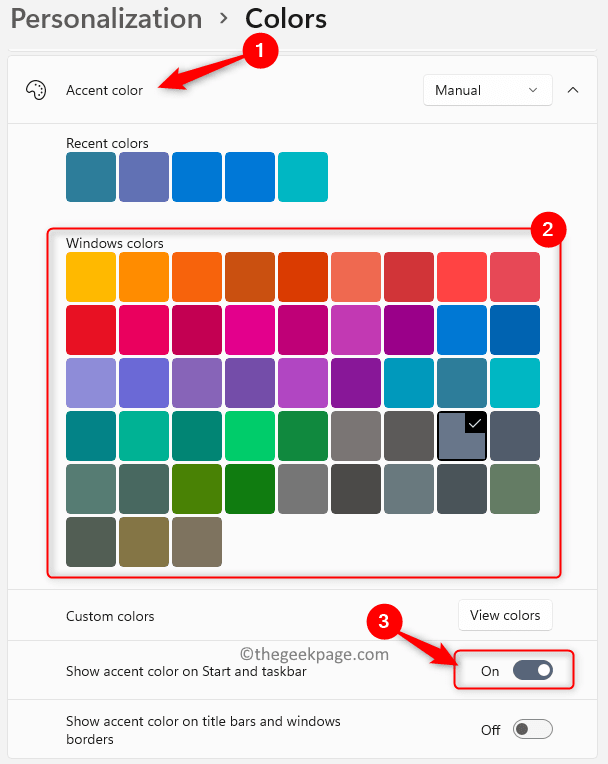Enable accent color on title bars and borders
This screenshot has width=608, height=764.
532,729
